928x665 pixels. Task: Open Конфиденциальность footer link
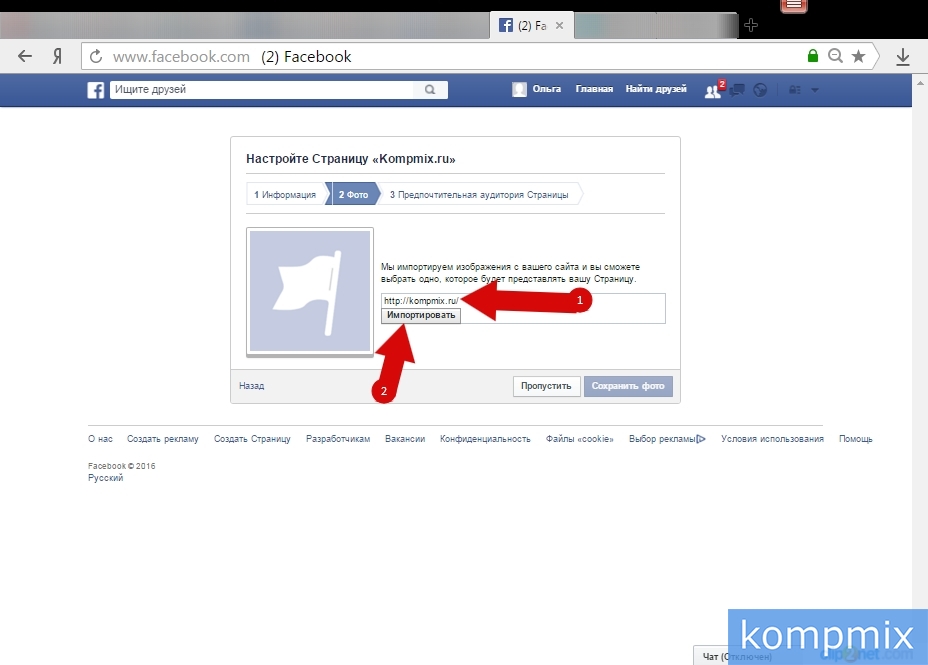tap(485, 439)
